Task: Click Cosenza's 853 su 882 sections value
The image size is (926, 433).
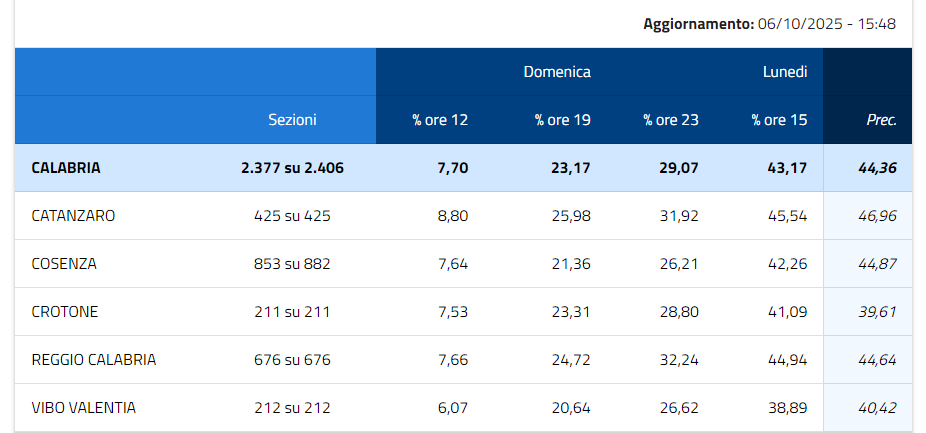Action: pyautogui.click(x=292, y=264)
